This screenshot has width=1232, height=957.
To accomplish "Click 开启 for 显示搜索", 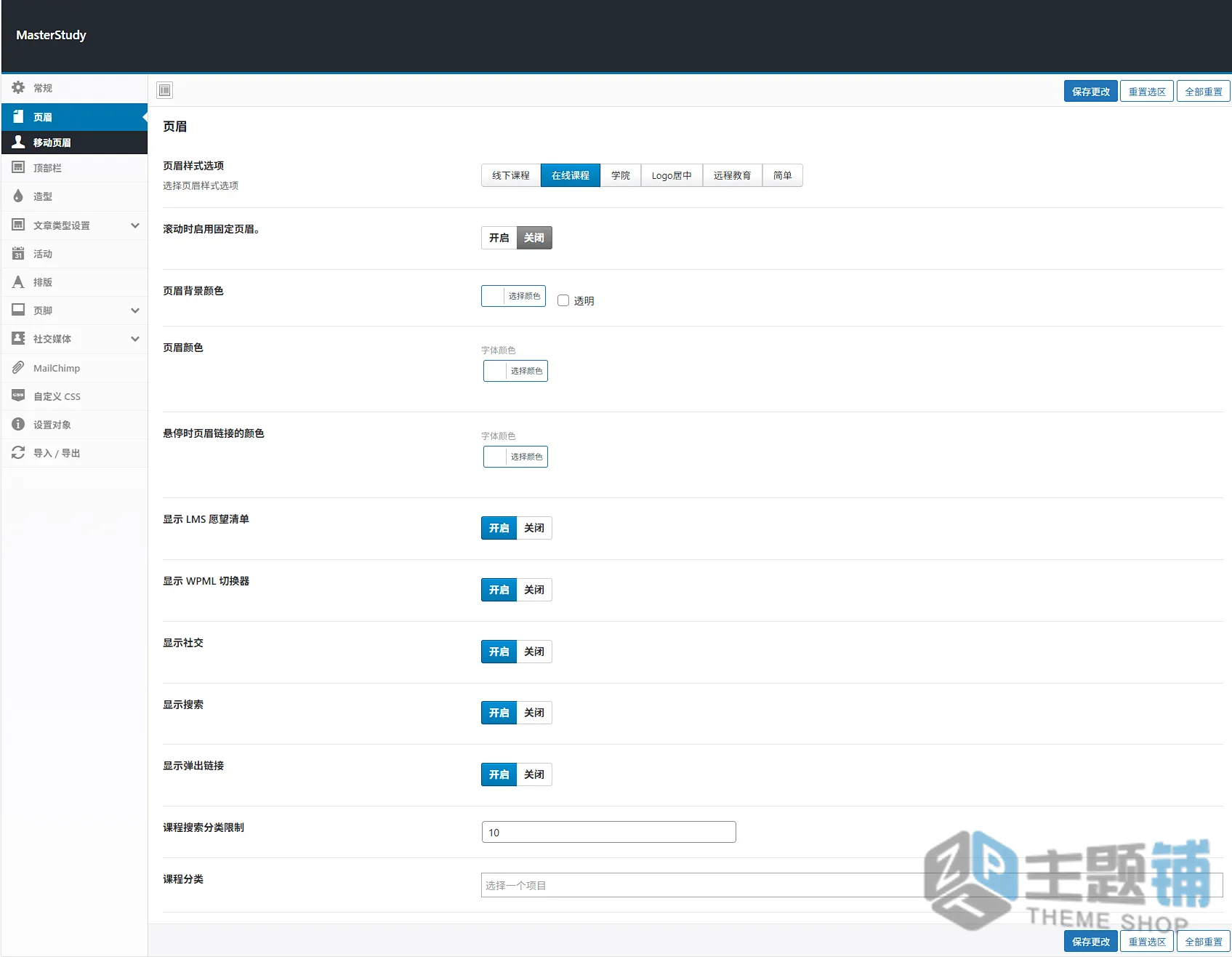I will click(499, 713).
